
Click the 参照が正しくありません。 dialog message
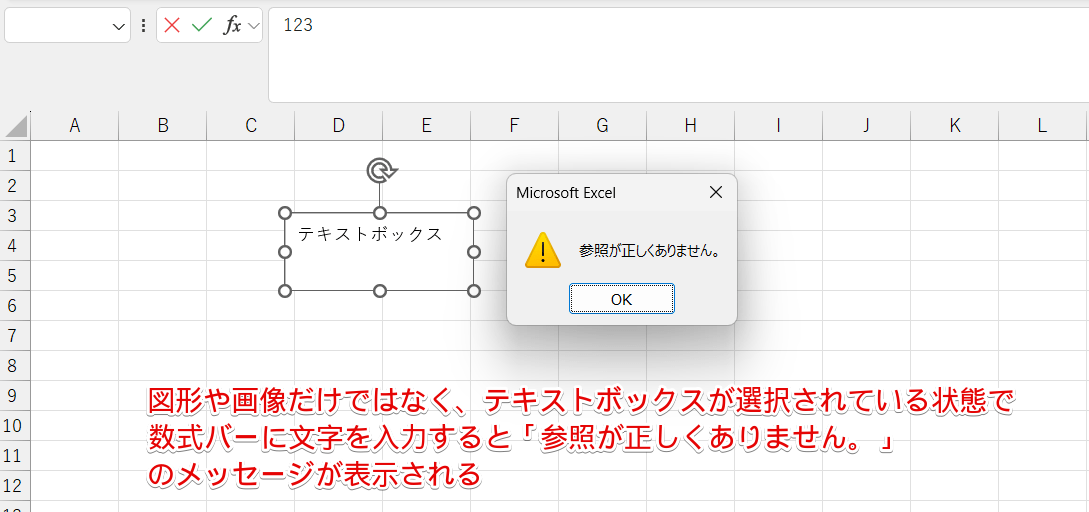pos(649,251)
